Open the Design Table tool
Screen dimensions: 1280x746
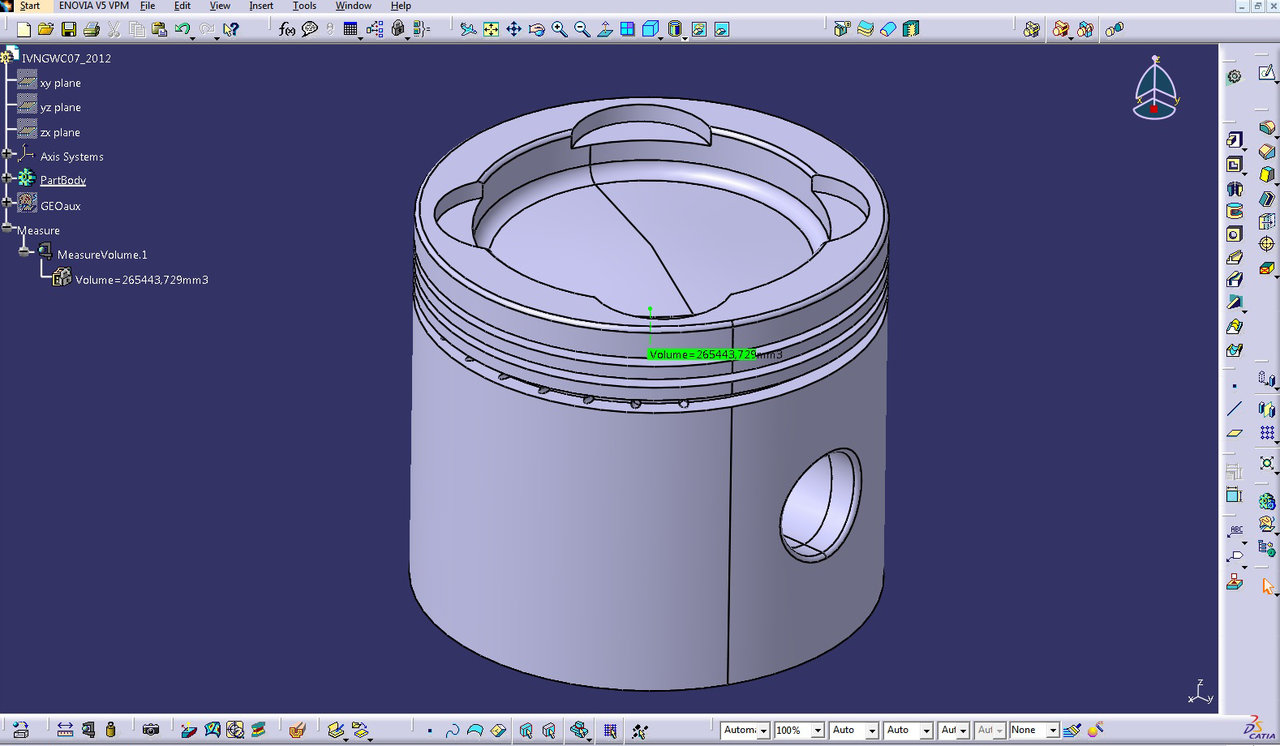coord(351,30)
